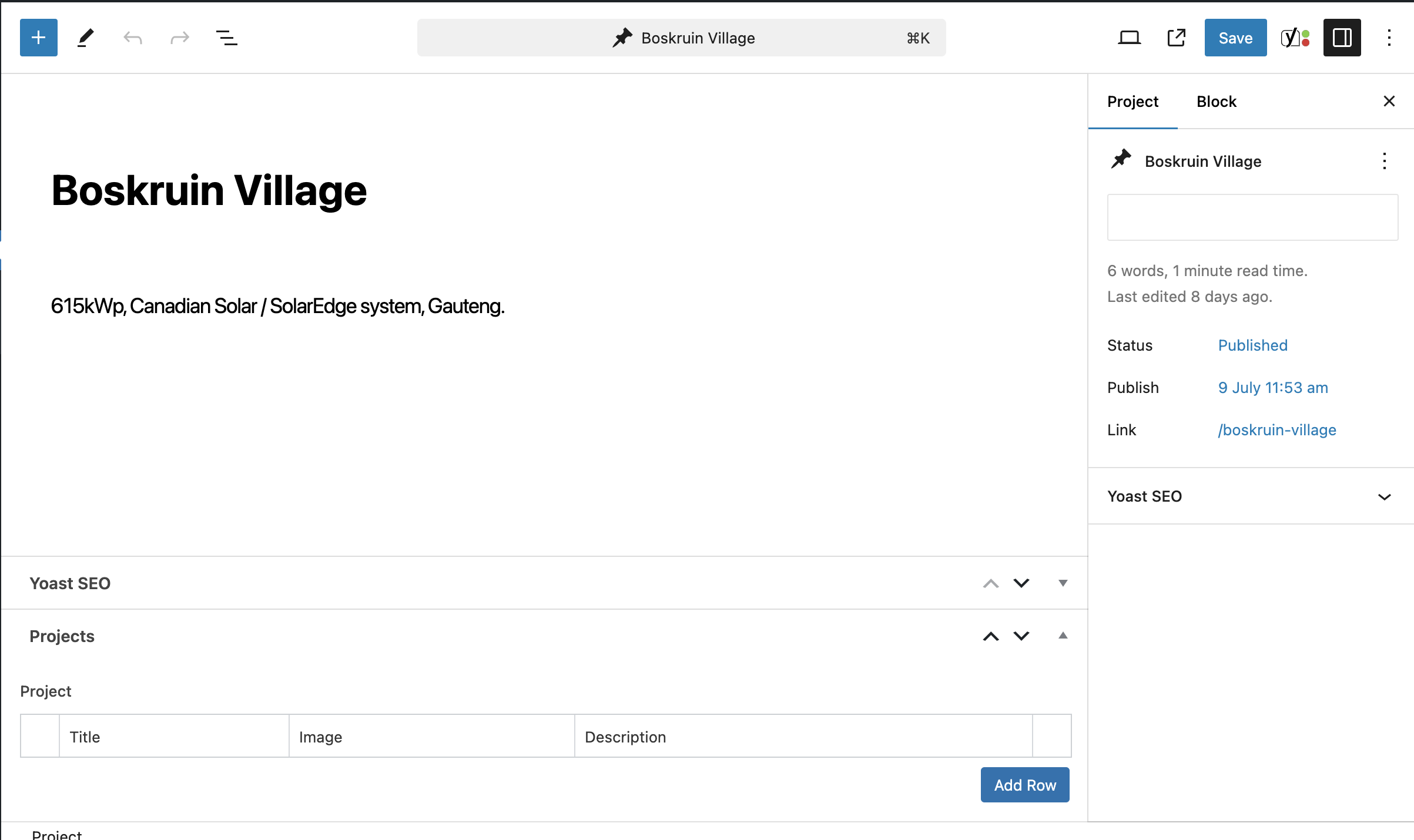The width and height of the screenshot is (1414, 840).
Task: Click the Add Row button
Action: click(1025, 785)
